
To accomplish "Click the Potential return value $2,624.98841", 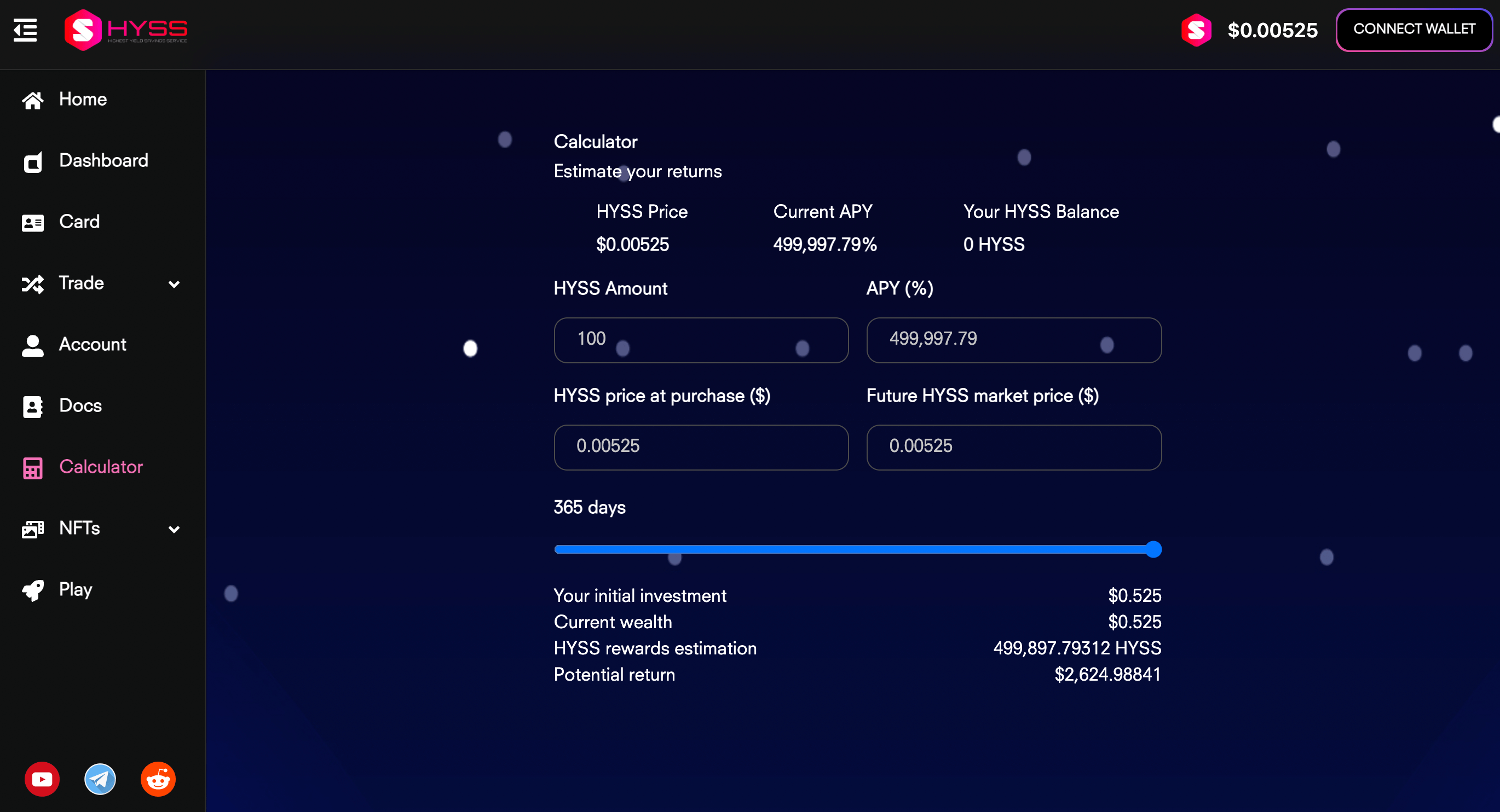I will (x=1107, y=675).
